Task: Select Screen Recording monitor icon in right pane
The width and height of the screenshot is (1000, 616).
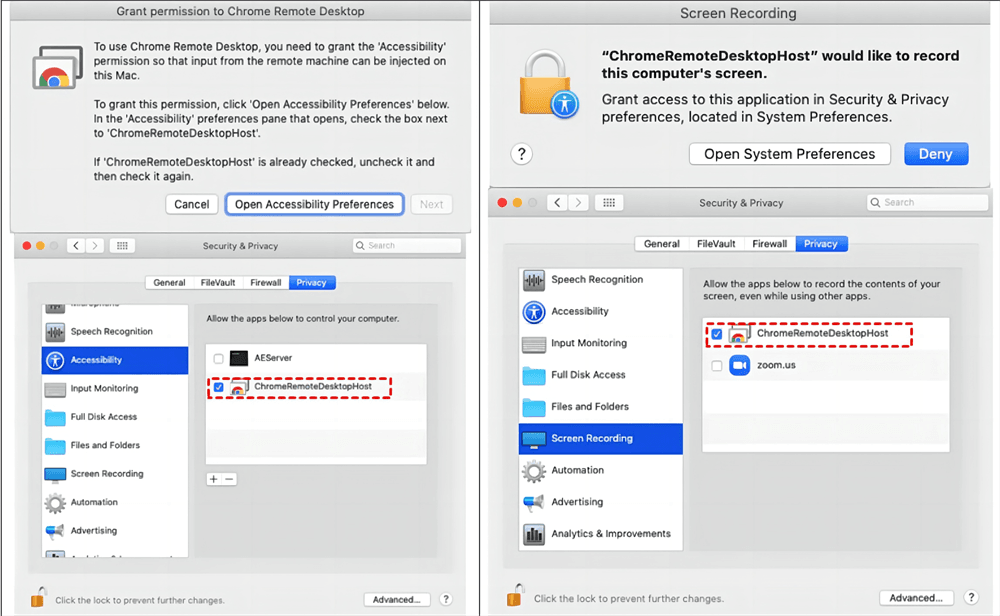Action: tap(534, 439)
